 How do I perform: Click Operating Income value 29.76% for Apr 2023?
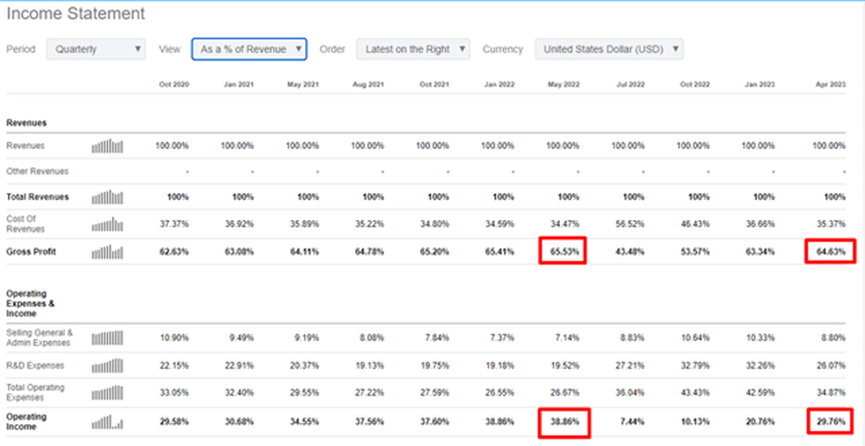pos(831,422)
